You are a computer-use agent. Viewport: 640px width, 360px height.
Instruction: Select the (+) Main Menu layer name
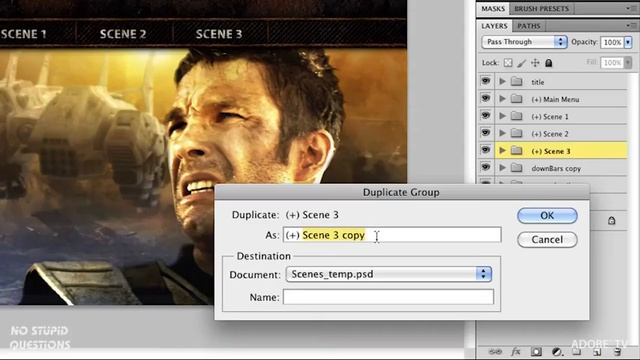[x=555, y=99]
